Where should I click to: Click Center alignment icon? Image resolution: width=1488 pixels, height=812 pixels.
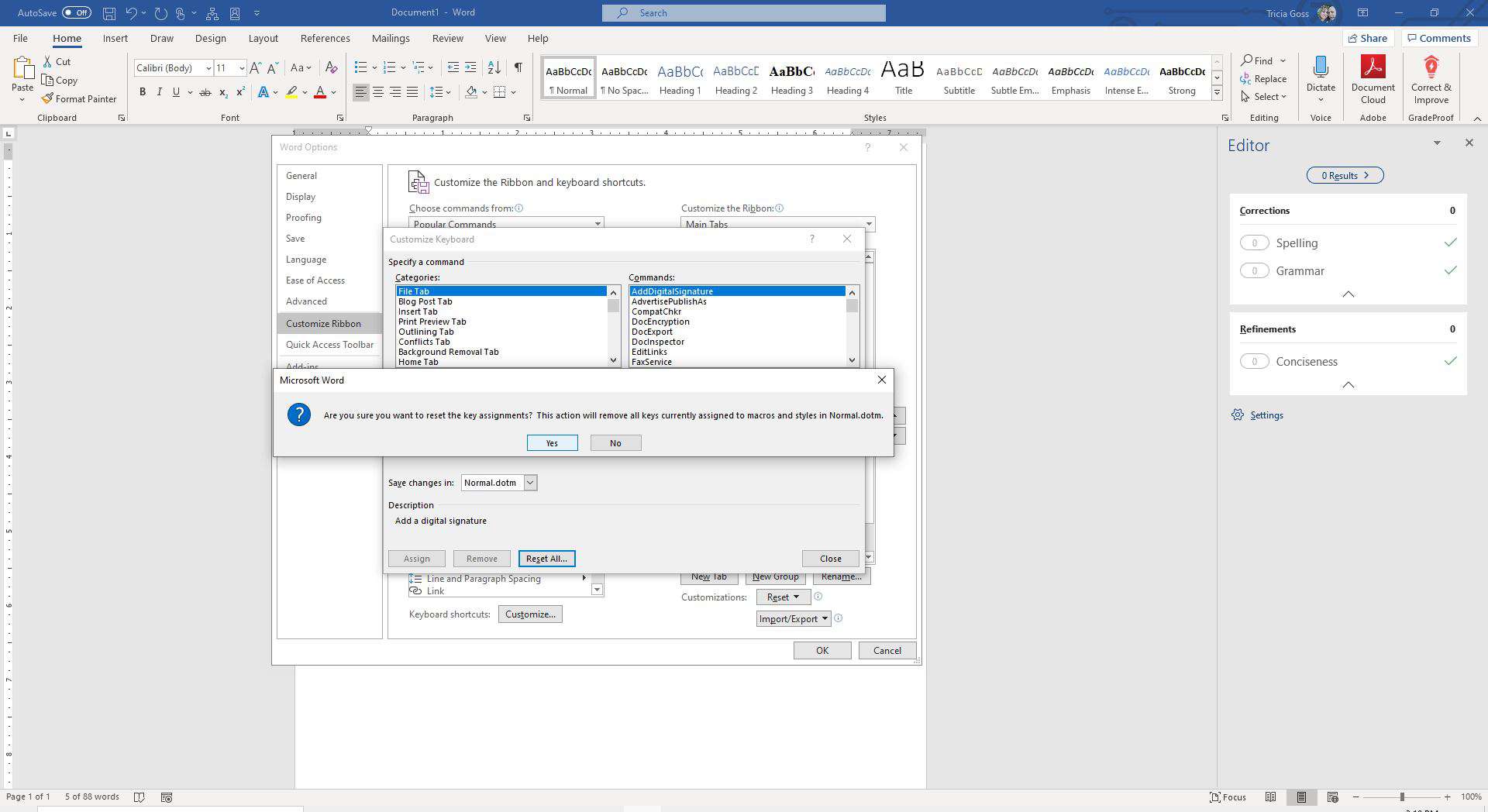[x=378, y=92]
